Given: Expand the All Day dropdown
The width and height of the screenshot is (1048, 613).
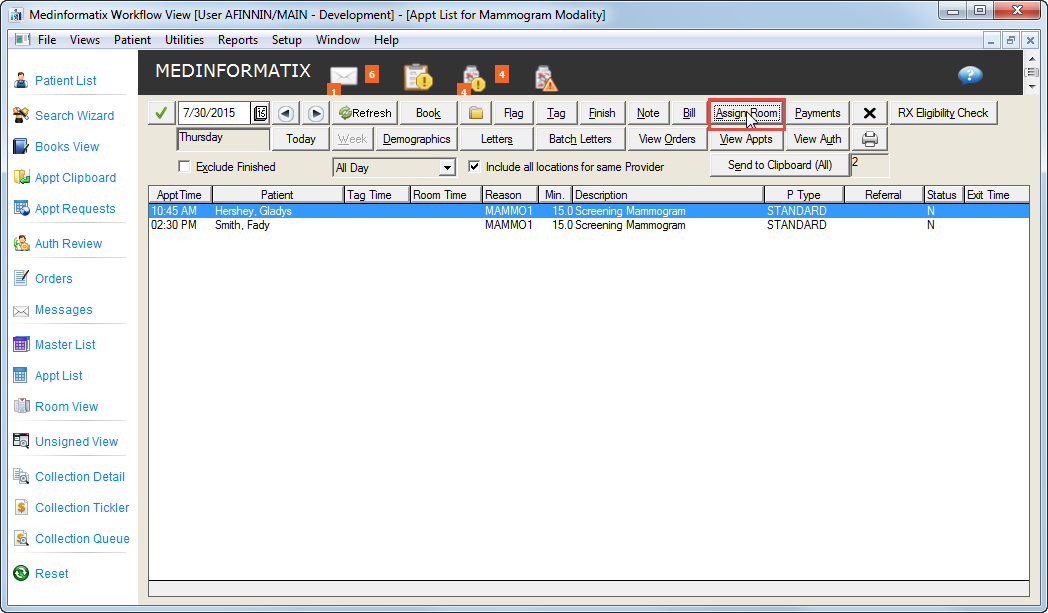Looking at the screenshot, I should coord(446,168).
